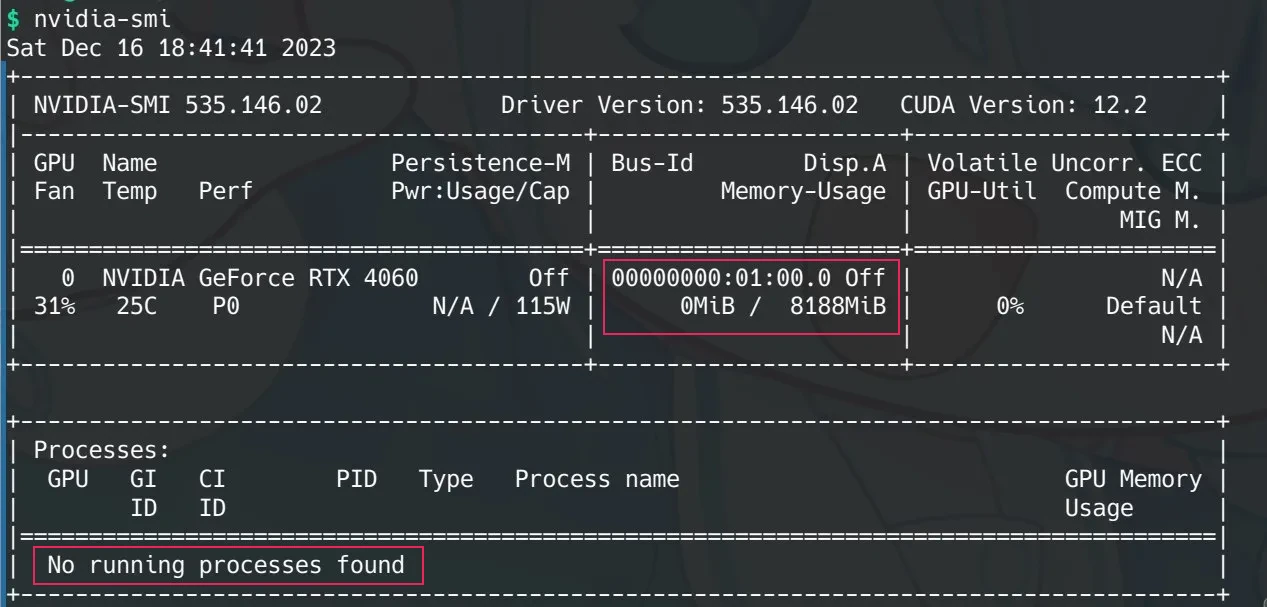Image resolution: width=1267 pixels, height=607 pixels.
Task: Click the Memory-Usage column header
Action: [x=803, y=191]
